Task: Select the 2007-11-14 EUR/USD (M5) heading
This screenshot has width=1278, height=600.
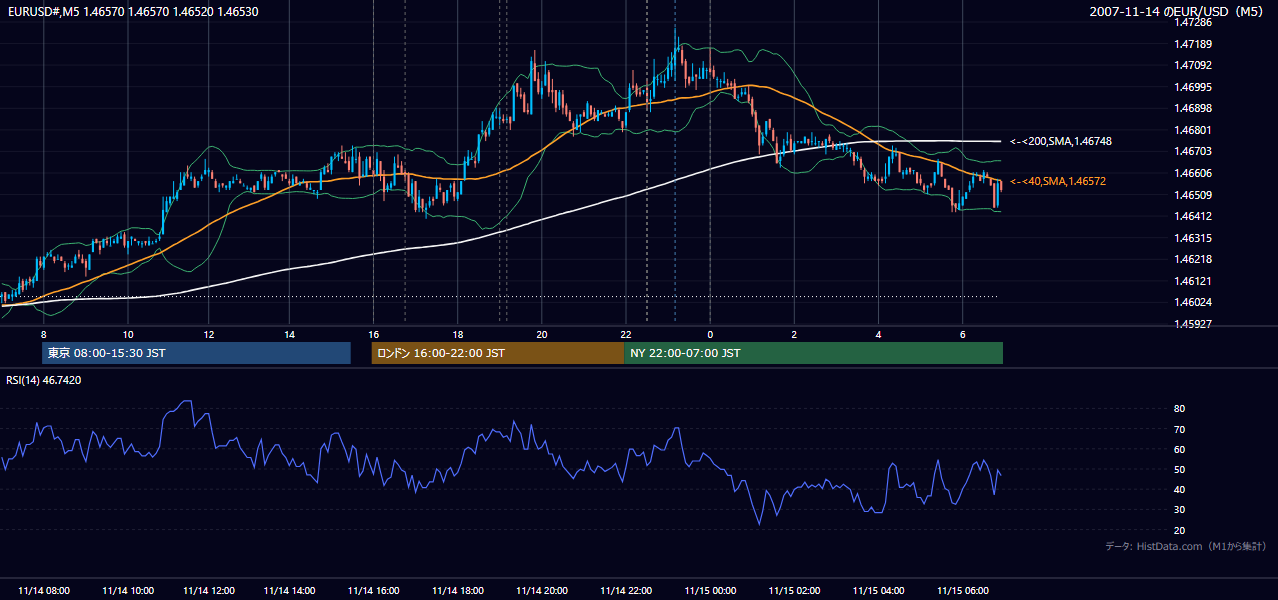Action: (x=1178, y=11)
